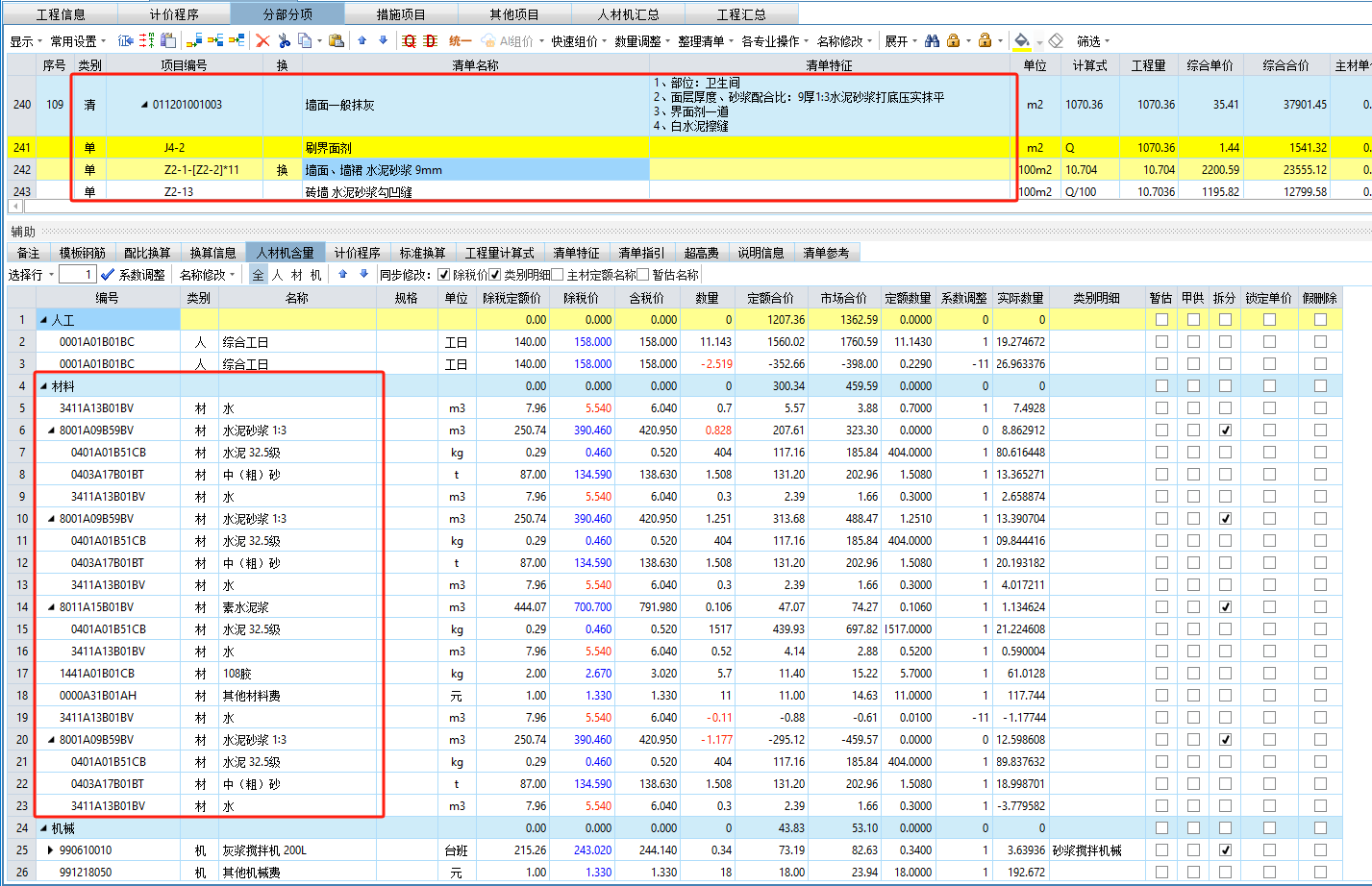Click the scissors cut icon
This screenshot has height=886, width=1372.
coord(284,40)
